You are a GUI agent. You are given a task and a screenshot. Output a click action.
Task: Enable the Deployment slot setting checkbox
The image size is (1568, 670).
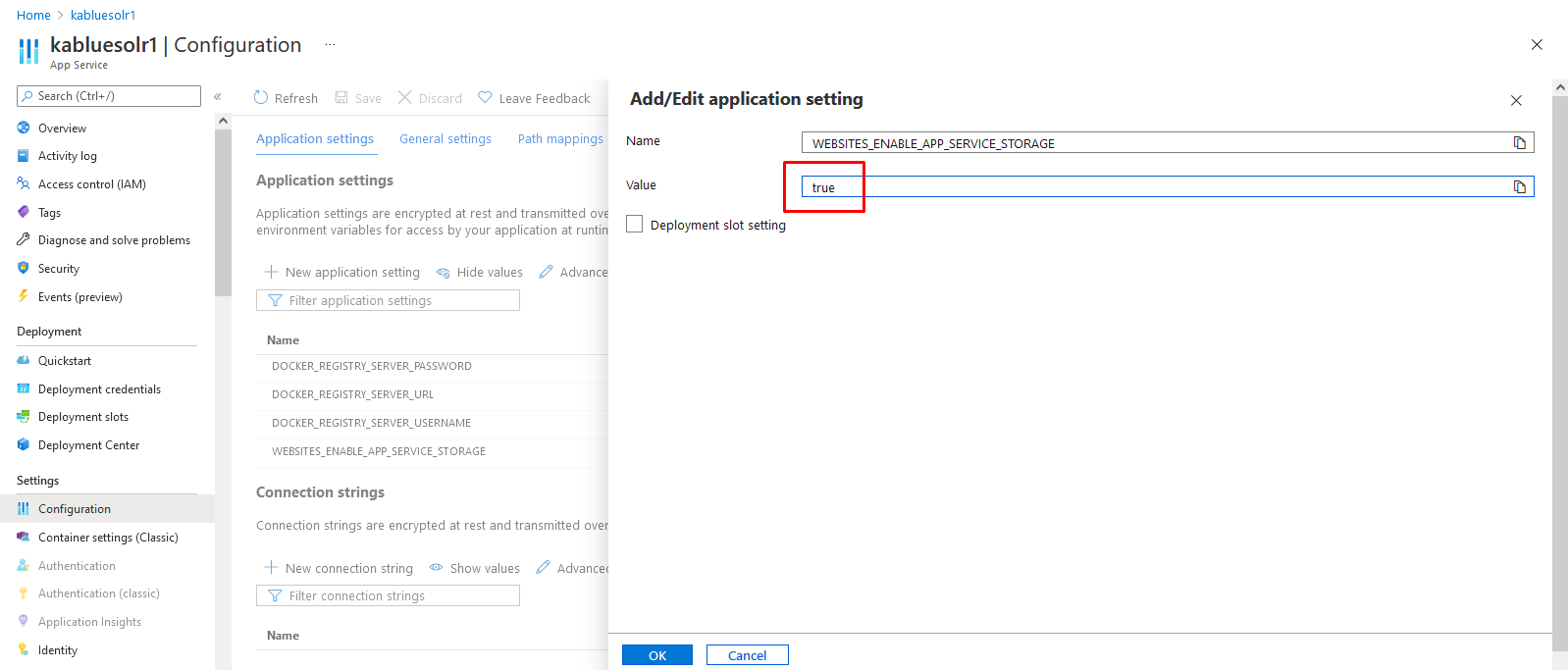click(x=635, y=225)
